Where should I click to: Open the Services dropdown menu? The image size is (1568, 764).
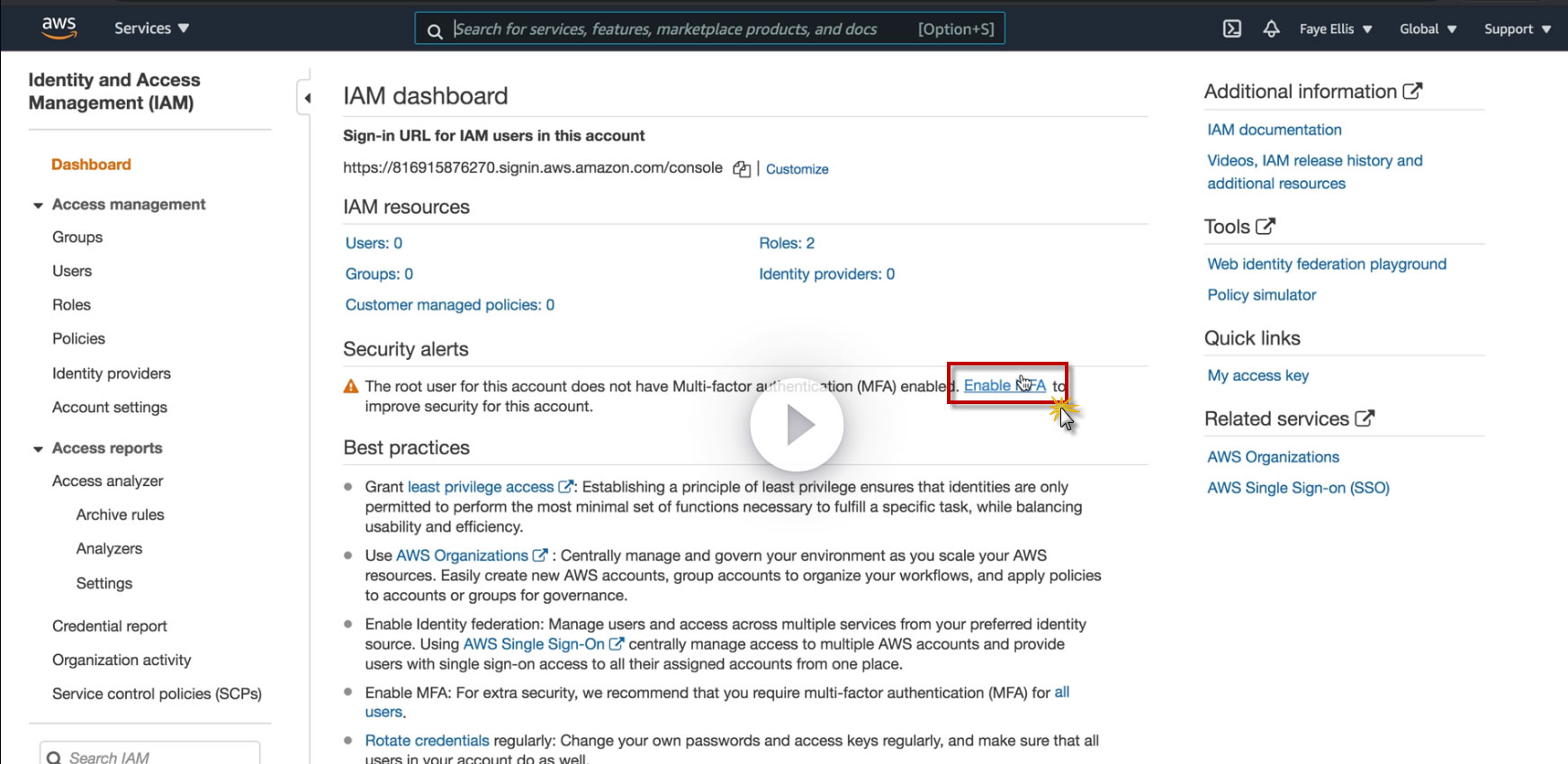click(x=151, y=28)
